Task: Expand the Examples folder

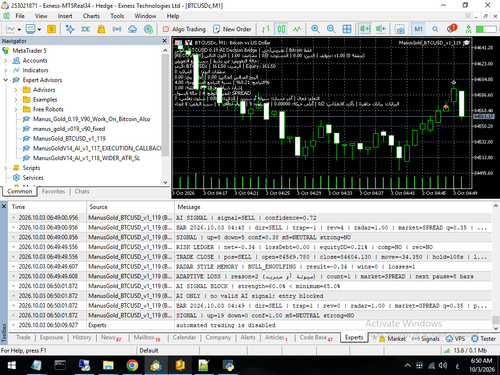Action: click(16, 100)
